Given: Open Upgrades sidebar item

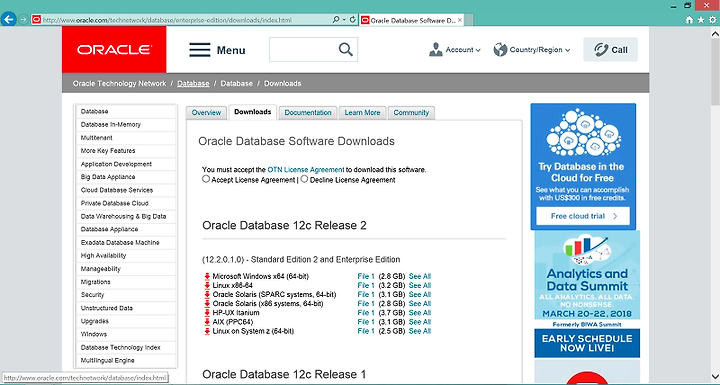Looking at the screenshot, I should (125, 321).
